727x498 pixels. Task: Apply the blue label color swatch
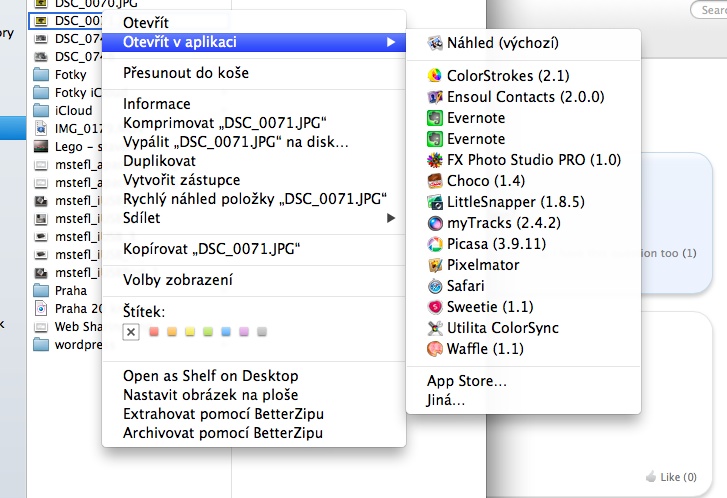coord(226,332)
